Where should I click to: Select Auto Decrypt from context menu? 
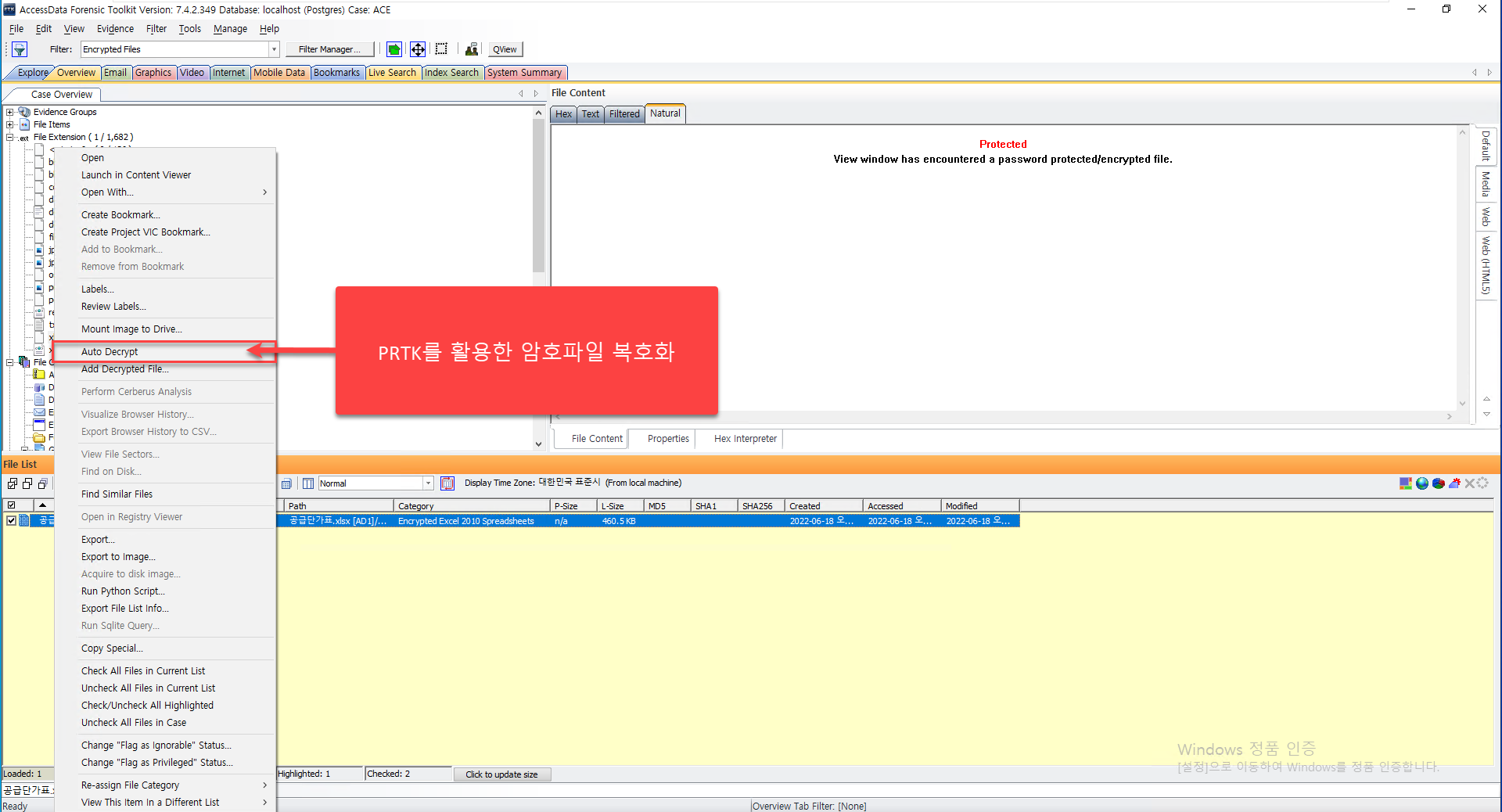tap(110, 352)
